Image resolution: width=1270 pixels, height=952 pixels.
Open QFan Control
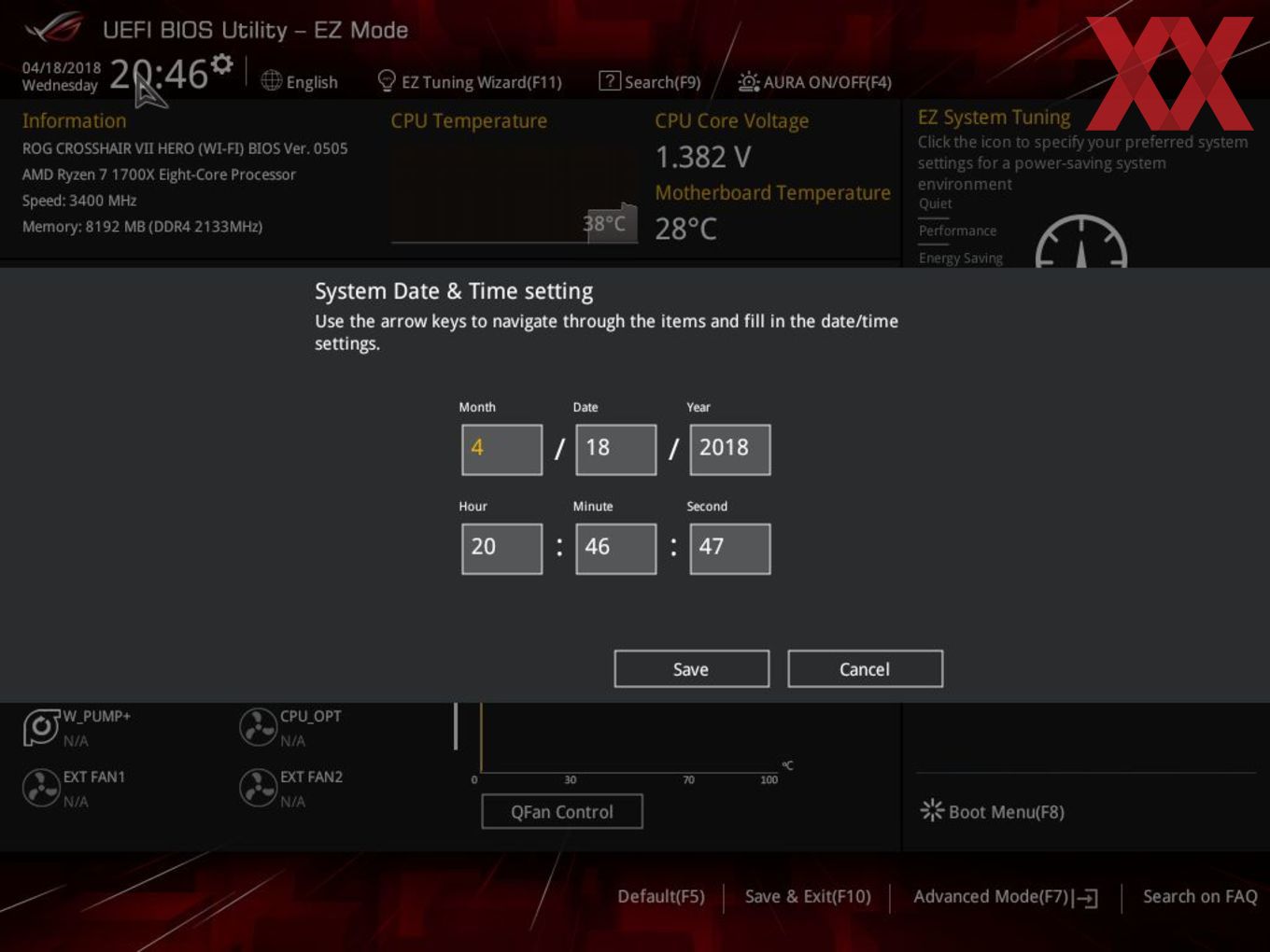pyautogui.click(x=561, y=812)
